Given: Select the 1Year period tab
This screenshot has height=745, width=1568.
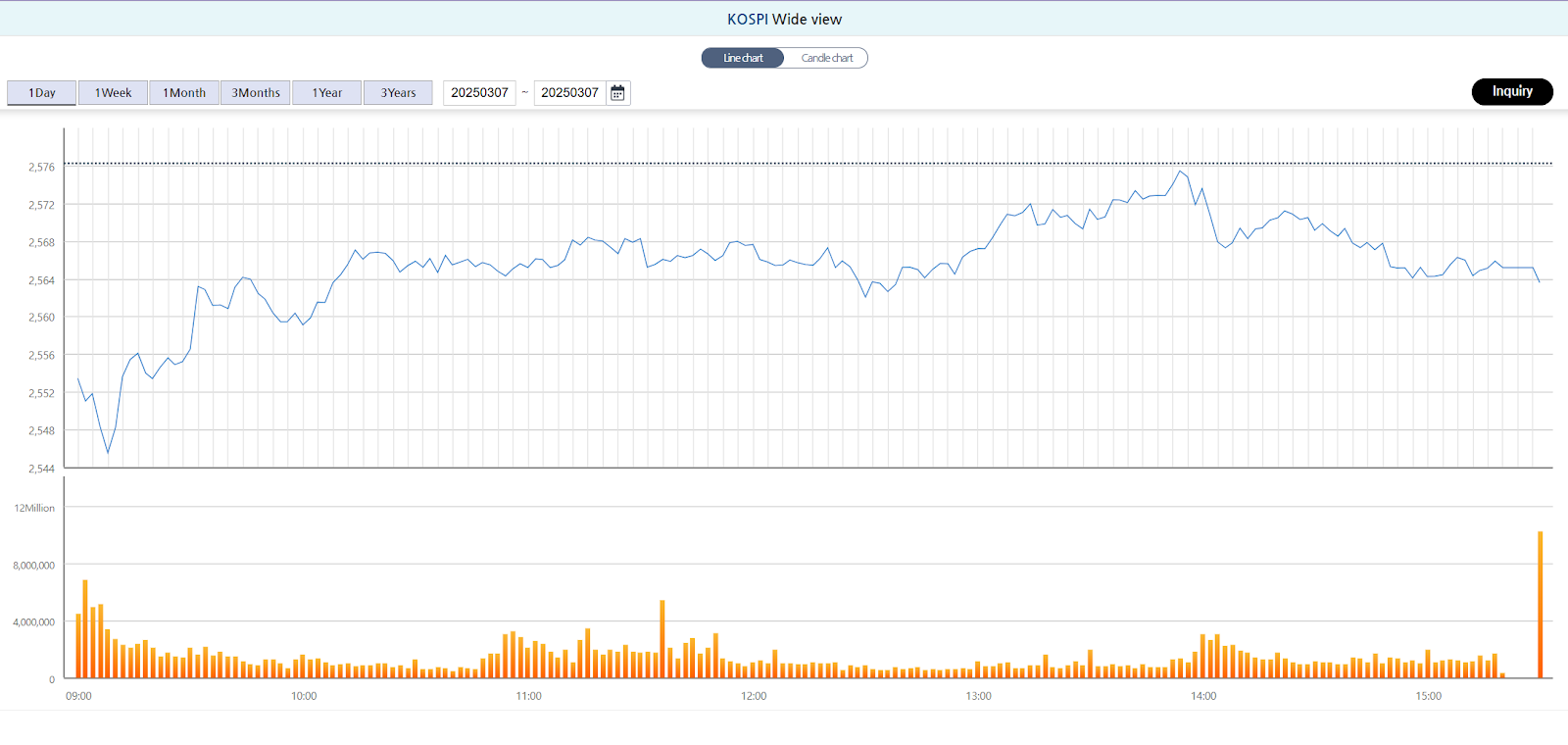Looking at the screenshot, I should coord(327,93).
